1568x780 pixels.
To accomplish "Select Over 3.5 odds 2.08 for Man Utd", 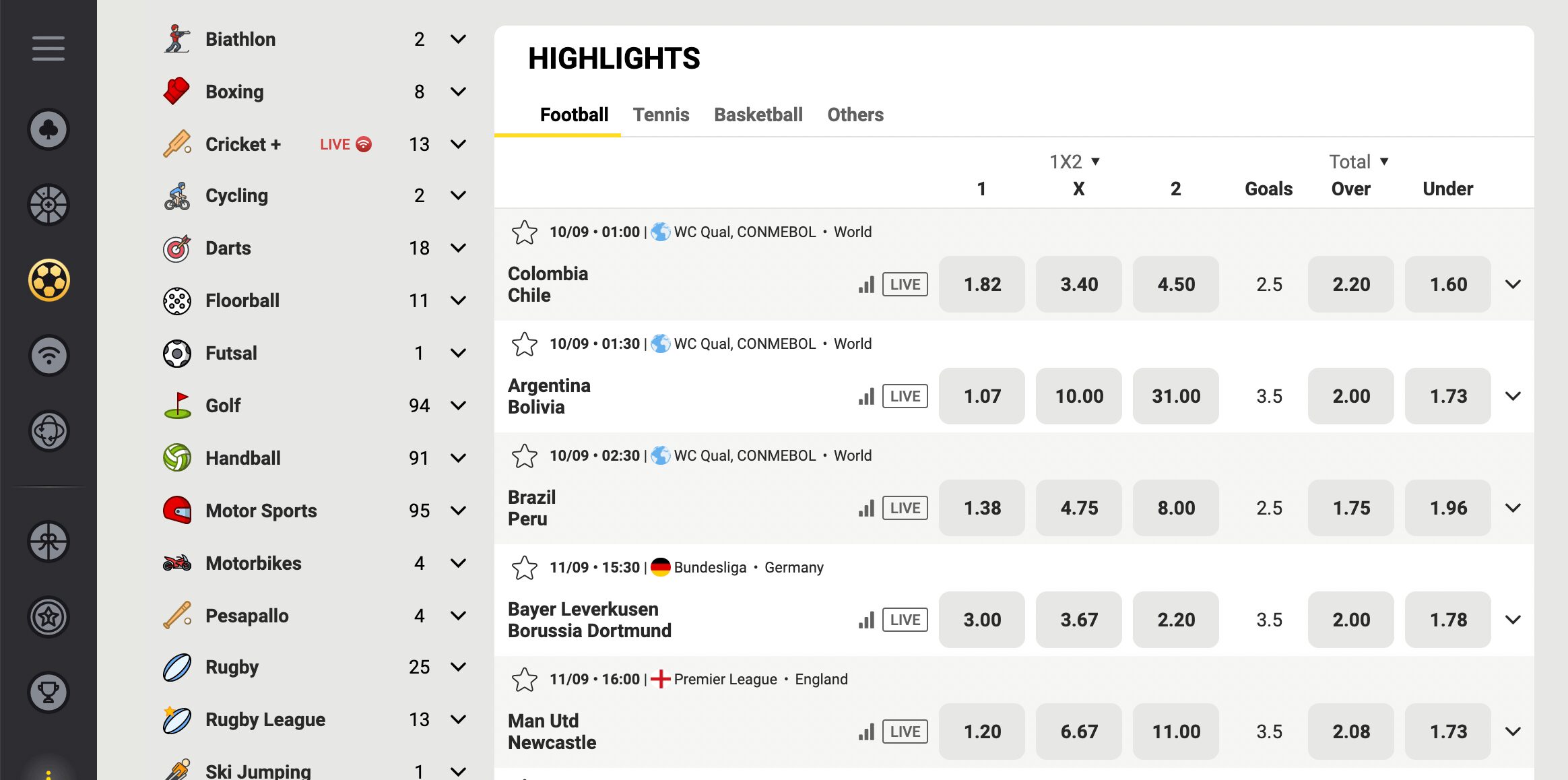I will pos(1351,732).
